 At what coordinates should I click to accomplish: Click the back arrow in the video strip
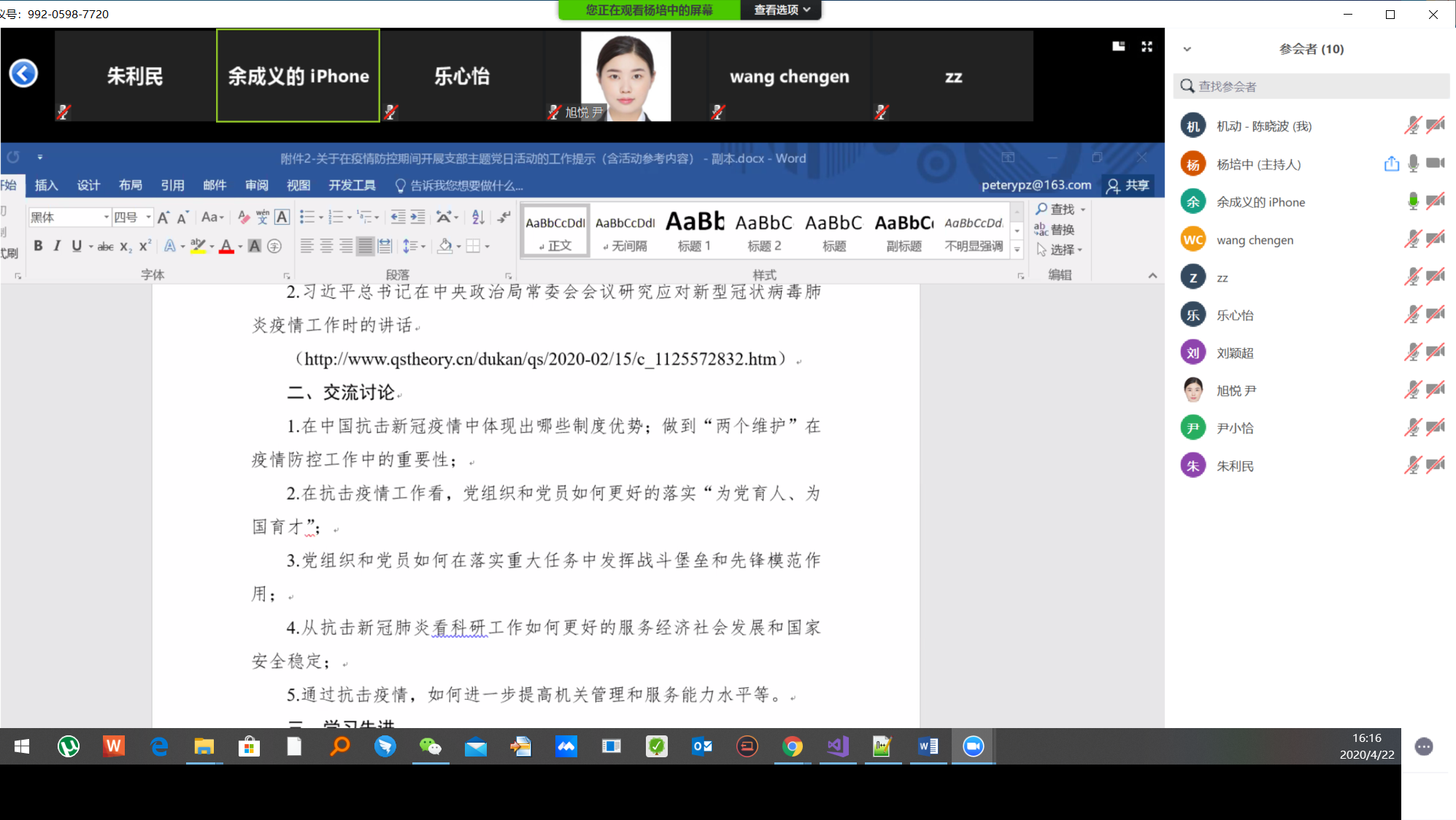coord(23,74)
